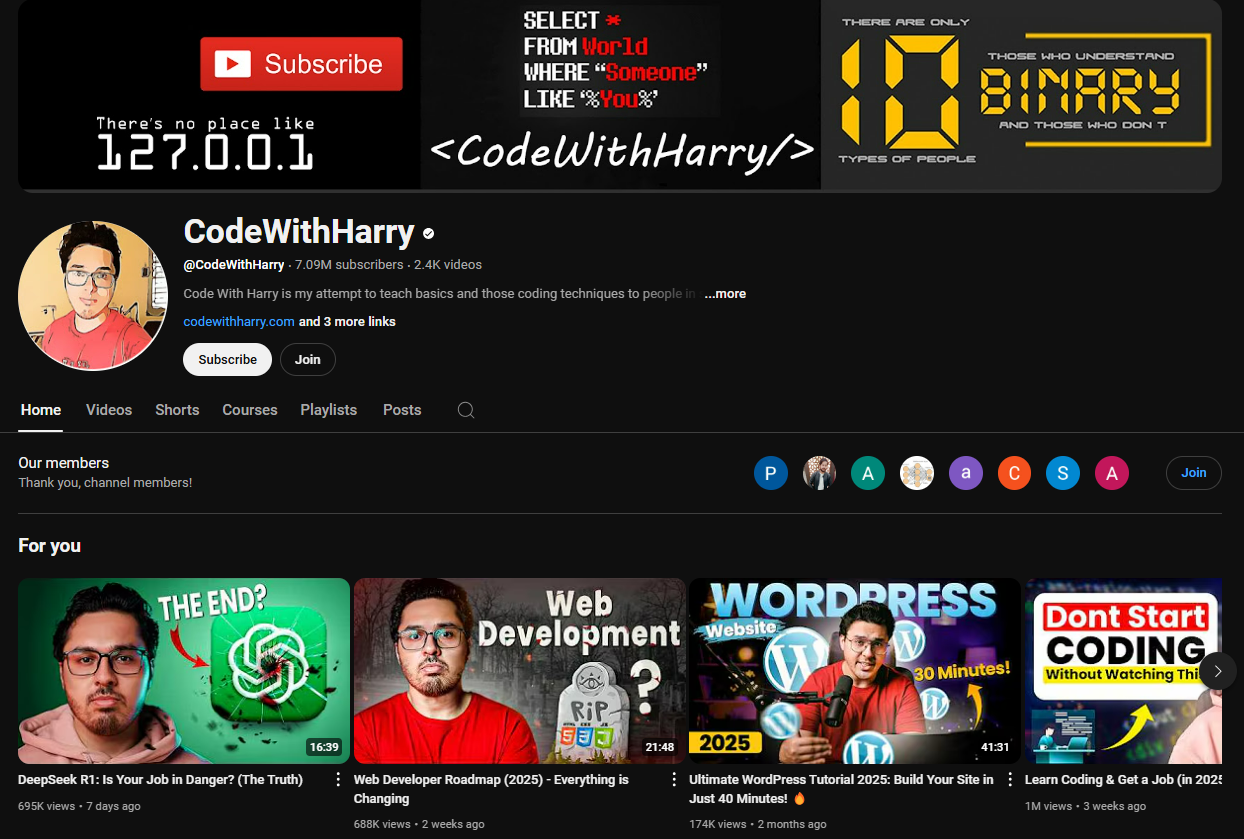Click the 'Our members' heading

(64, 463)
